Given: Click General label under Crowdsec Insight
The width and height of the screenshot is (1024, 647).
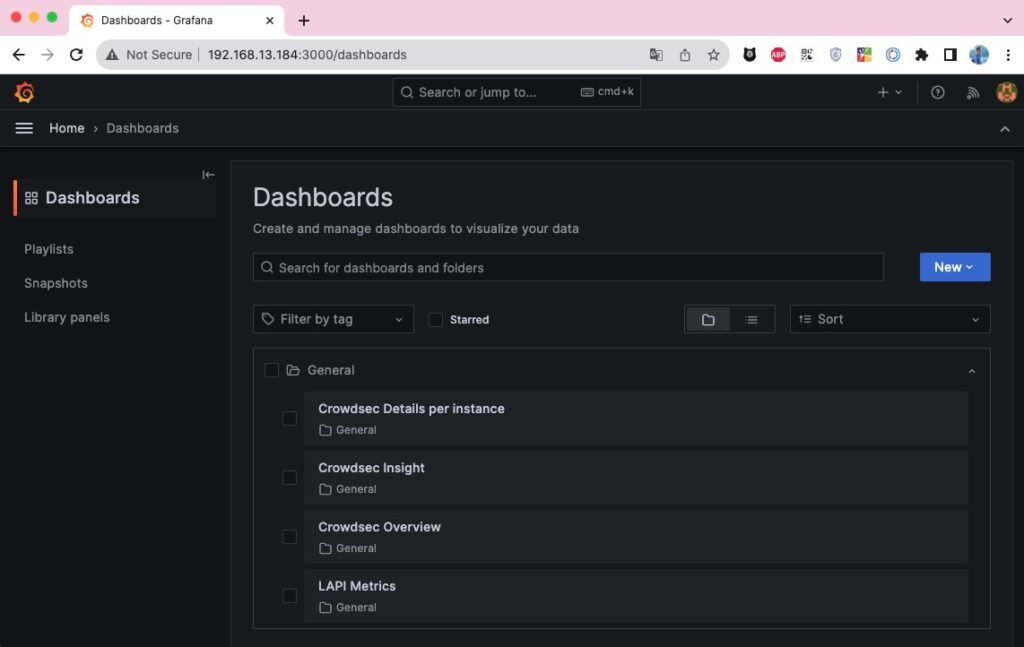Looking at the screenshot, I should pos(356,489).
